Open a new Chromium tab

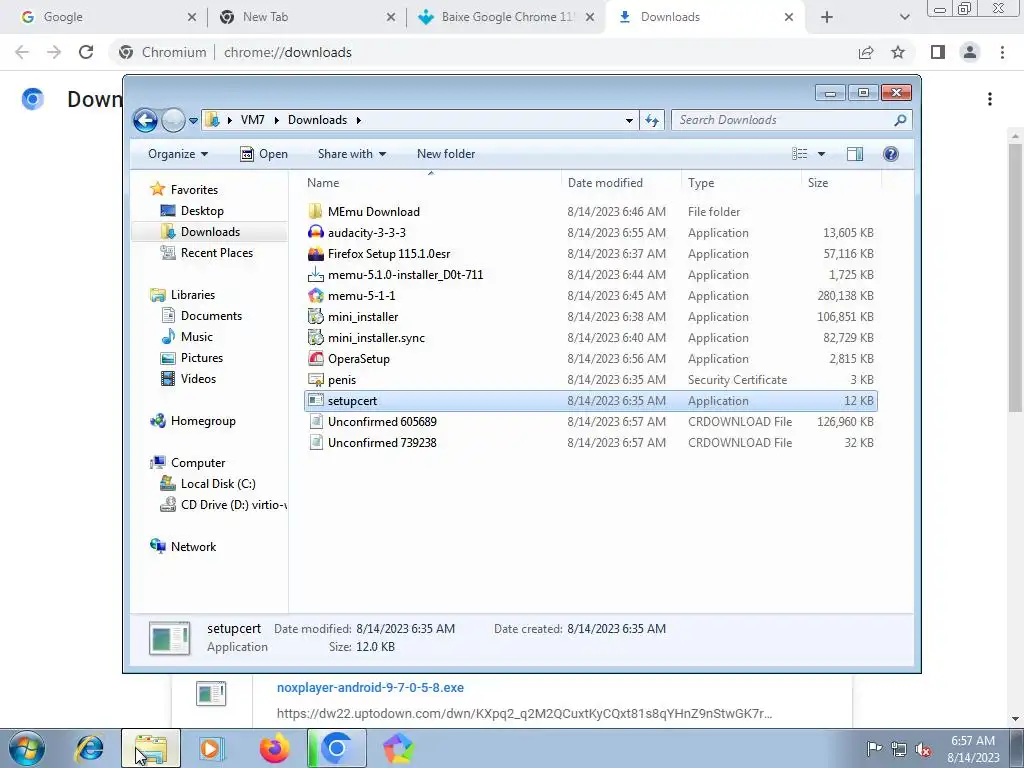click(827, 18)
